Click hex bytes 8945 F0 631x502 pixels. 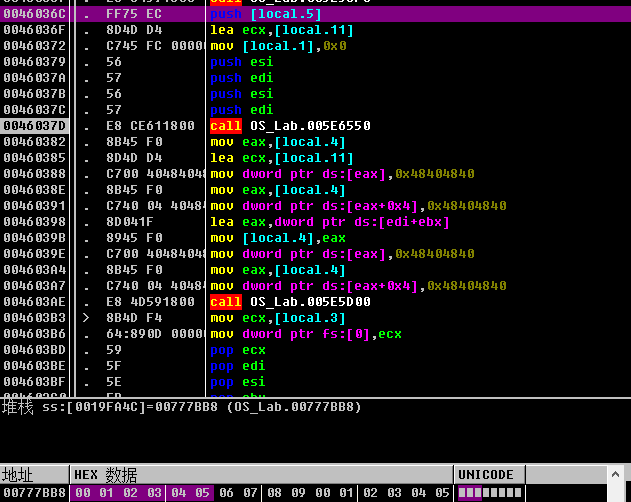click(134, 238)
